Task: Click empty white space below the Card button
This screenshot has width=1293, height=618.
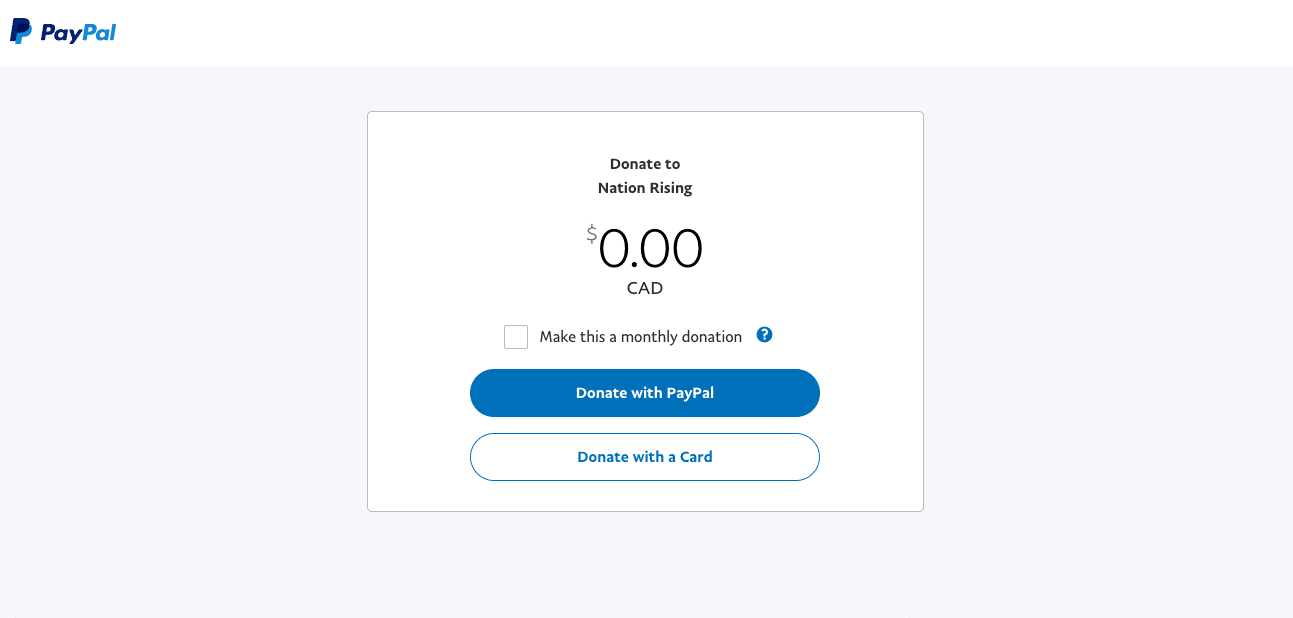Action: click(645, 496)
